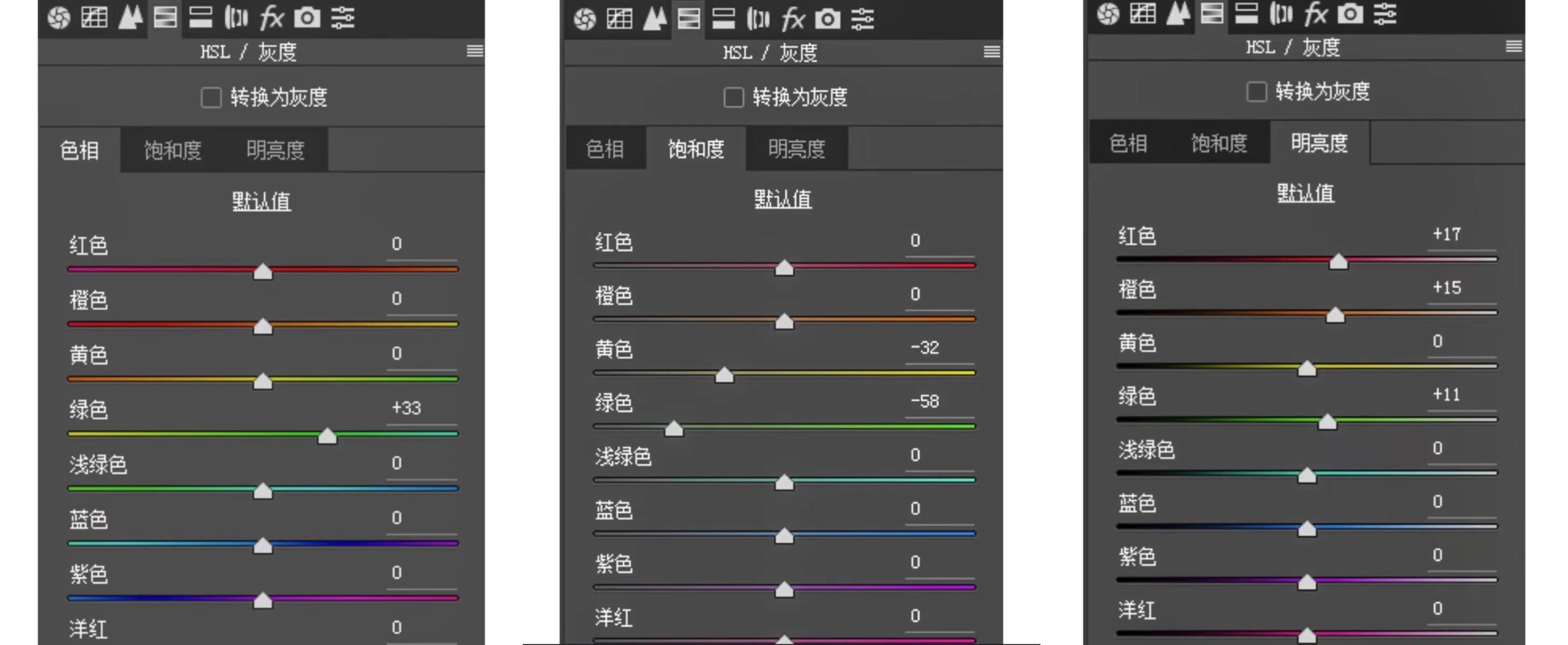This screenshot has height=645, width=1568.
Task: Open Tone Curve icon in left panel
Action: (x=94, y=17)
